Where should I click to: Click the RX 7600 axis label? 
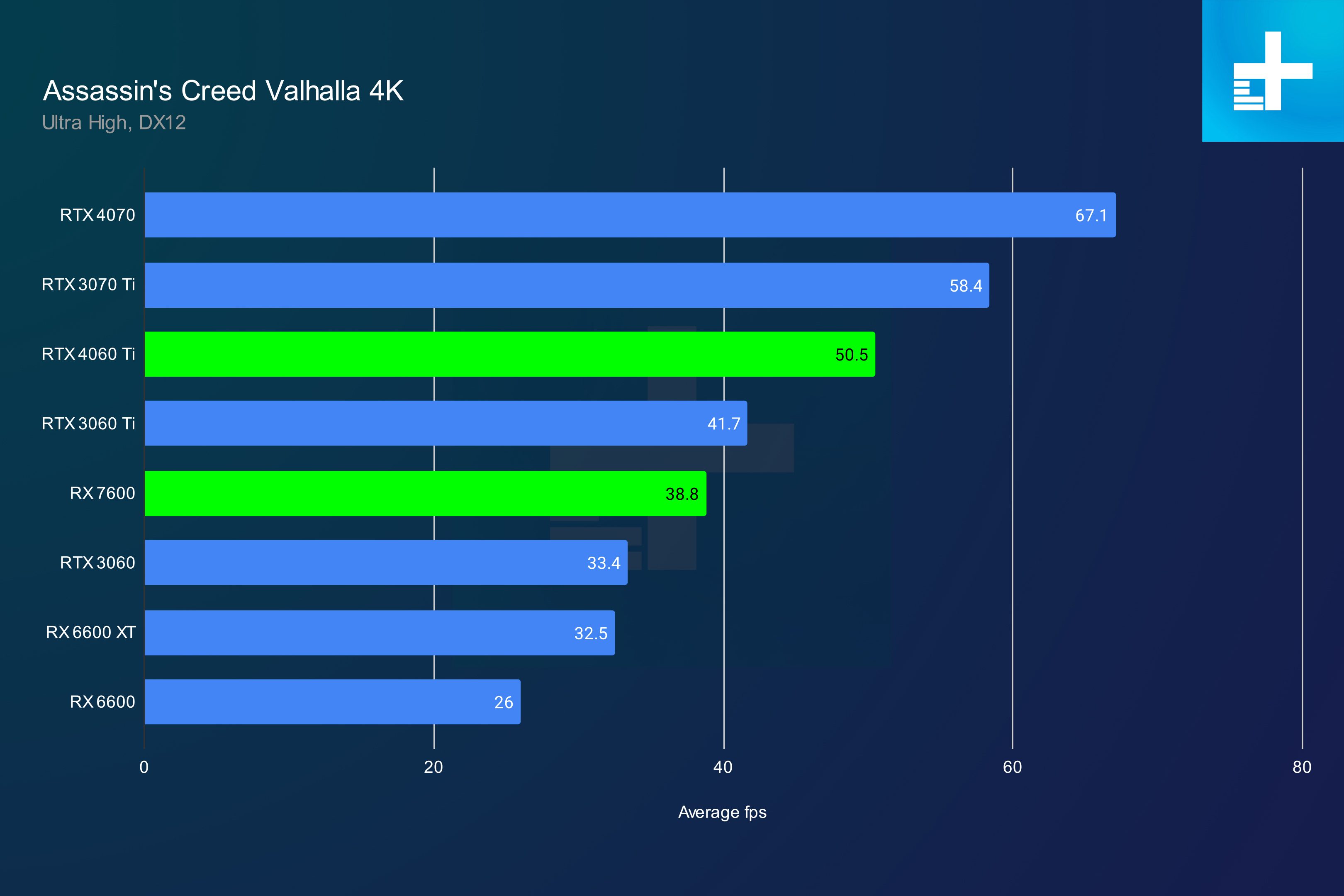[x=102, y=493]
